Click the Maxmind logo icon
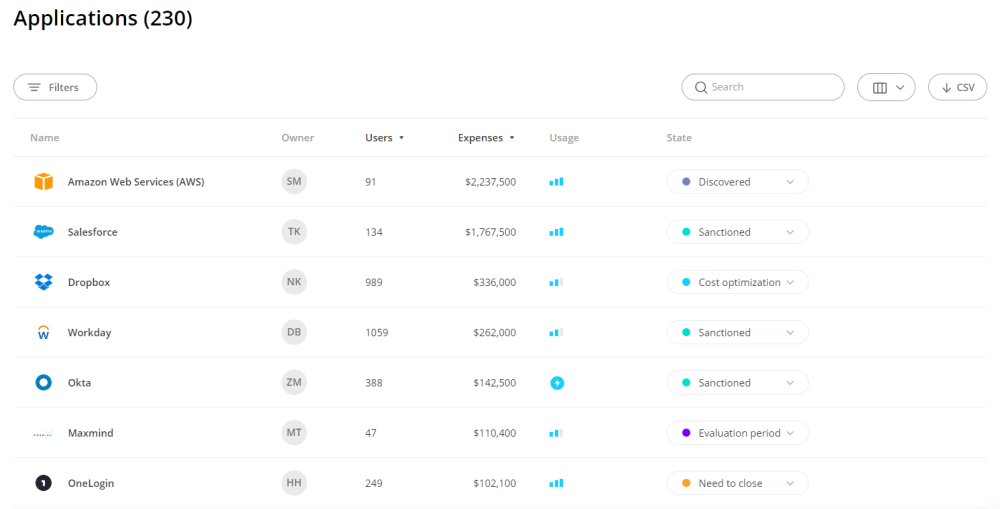Image resolution: width=1000 pixels, height=509 pixels. (43, 433)
